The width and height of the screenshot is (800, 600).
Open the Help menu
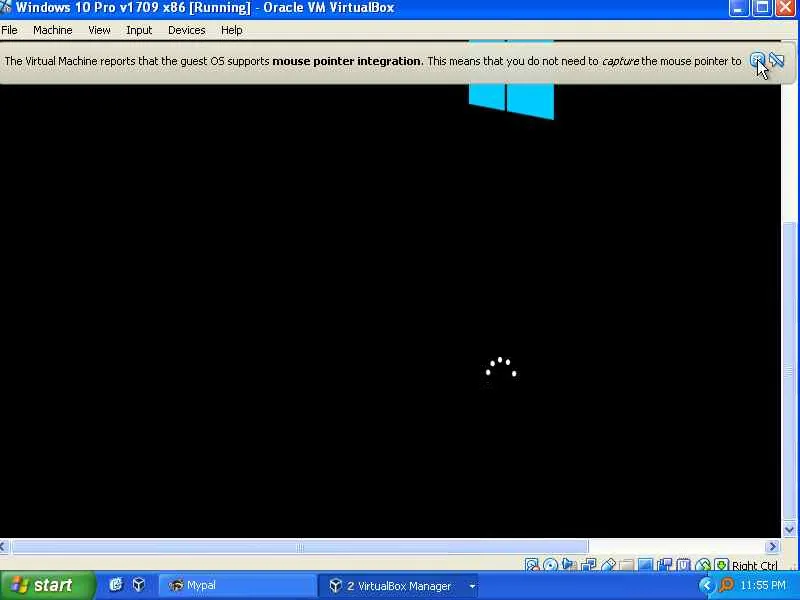(x=231, y=30)
